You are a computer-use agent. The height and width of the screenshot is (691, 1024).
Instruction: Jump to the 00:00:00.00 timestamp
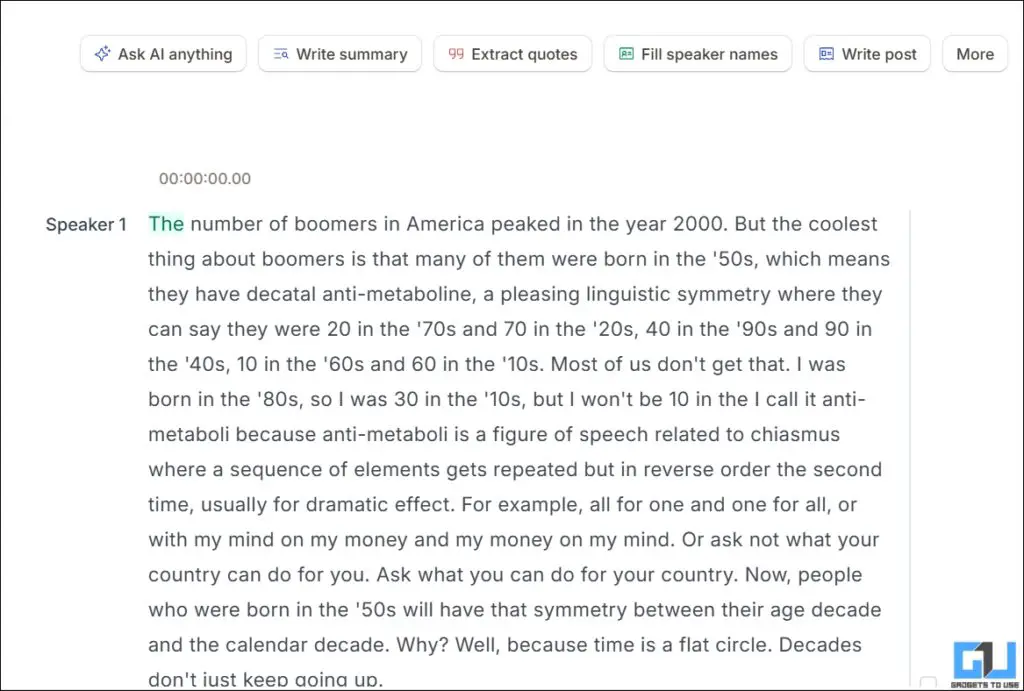(x=204, y=178)
